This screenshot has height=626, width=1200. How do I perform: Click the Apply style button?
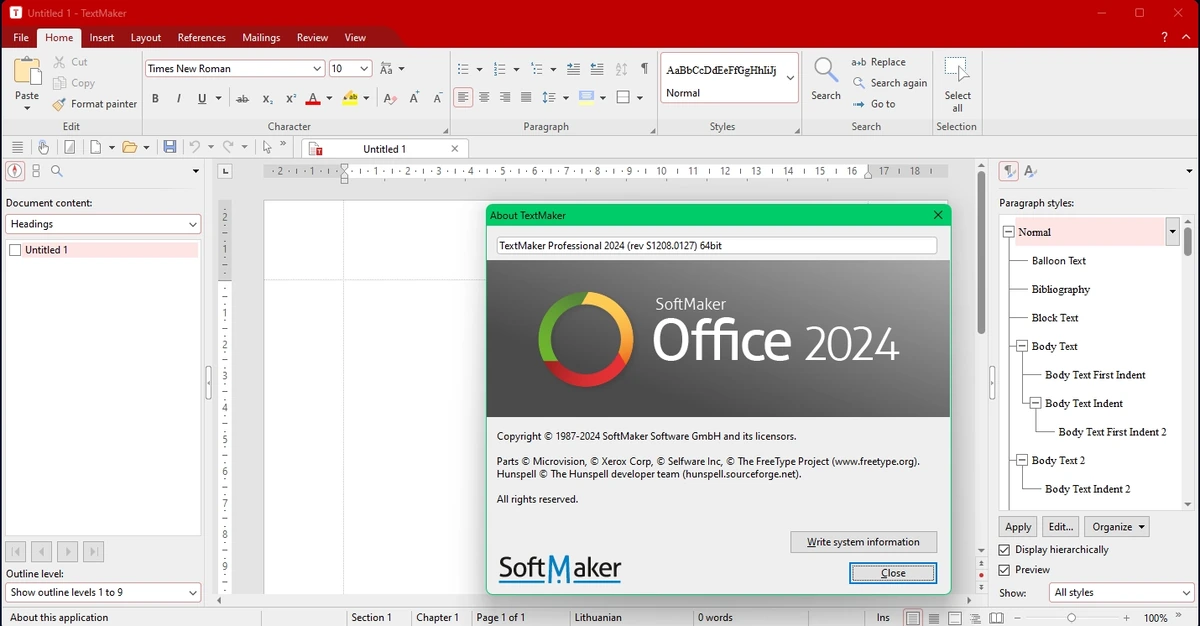point(1018,526)
